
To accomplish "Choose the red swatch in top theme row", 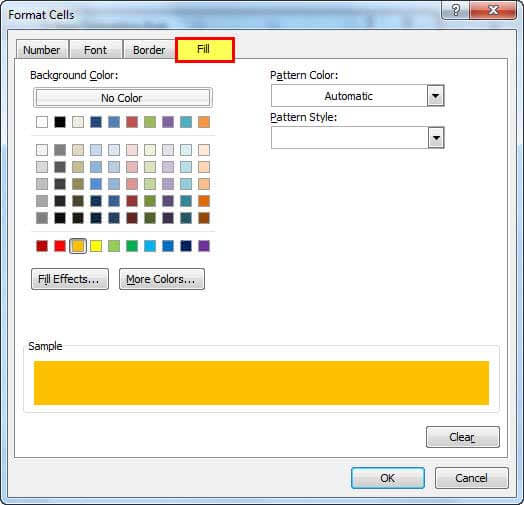I will click(x=132, y=122).
